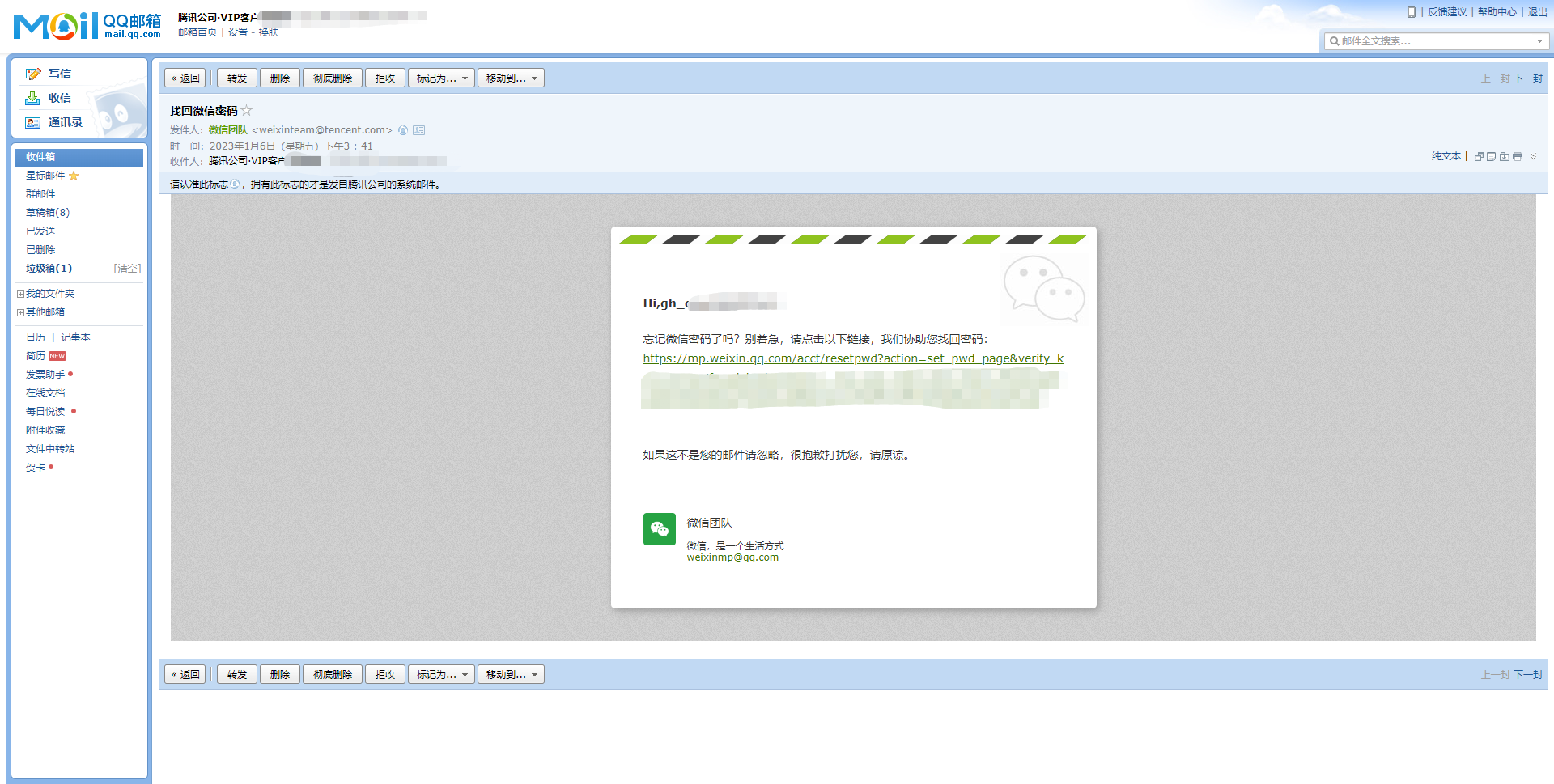Image resolution: width=1554 pixels, height=784 pixels.
Task: Open the 简历 resume link
Action: point(36,356)
